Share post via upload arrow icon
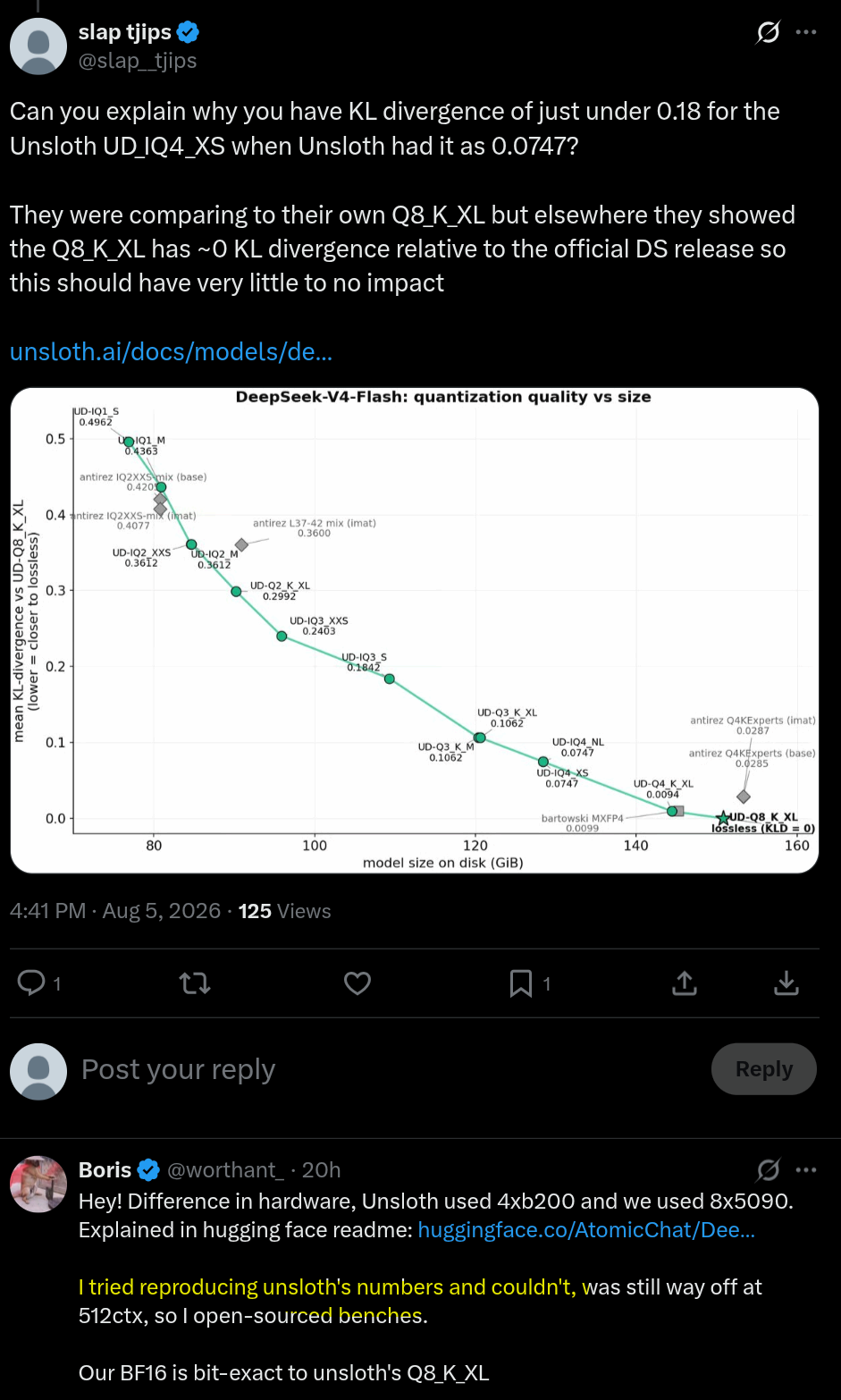Viewport: 841px width, 1400px height. [684, 983]
